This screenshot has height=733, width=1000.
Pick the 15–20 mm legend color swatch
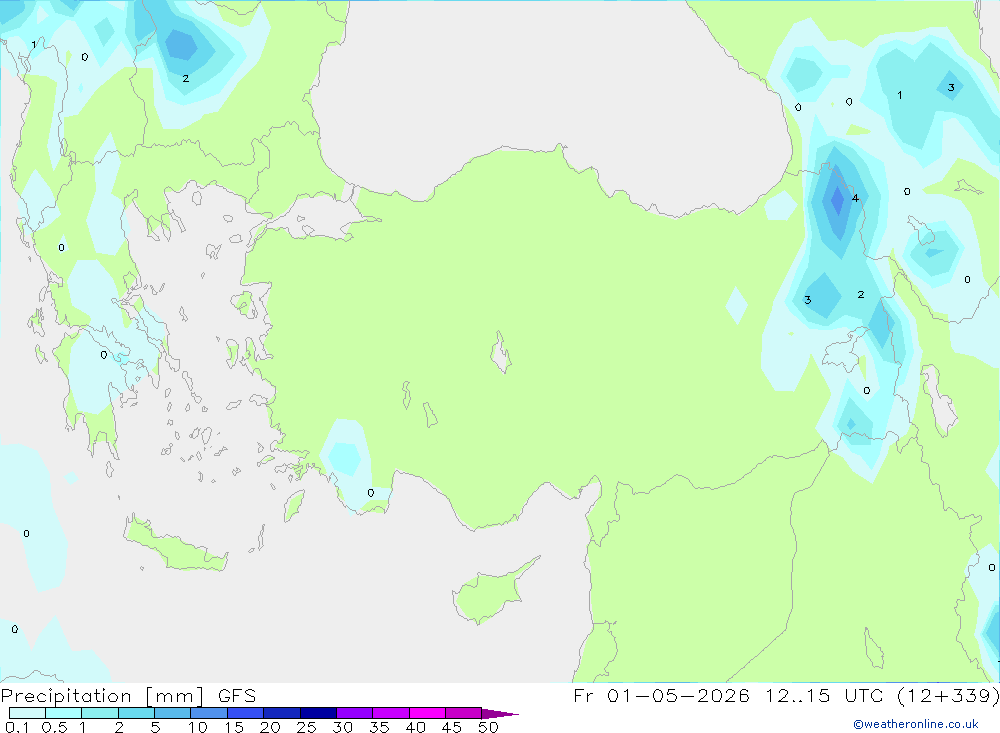click(x=245, y=713)
